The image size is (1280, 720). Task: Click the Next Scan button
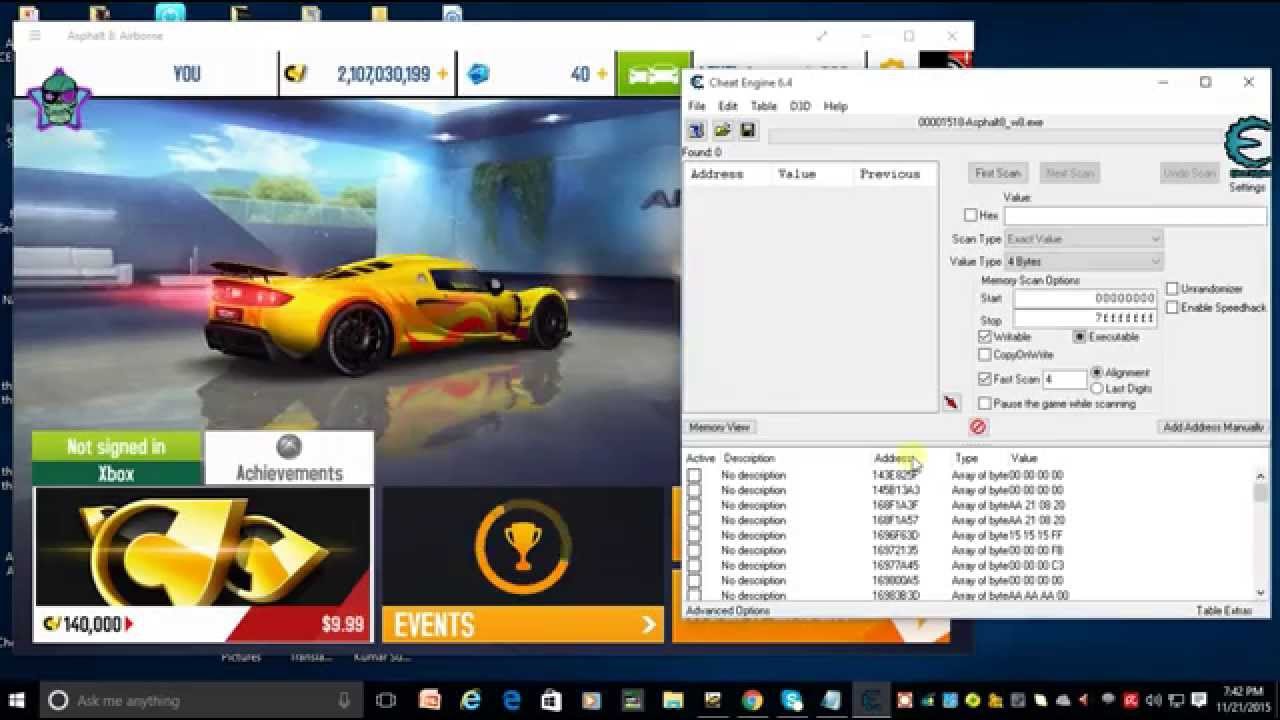coord(1069,173)
